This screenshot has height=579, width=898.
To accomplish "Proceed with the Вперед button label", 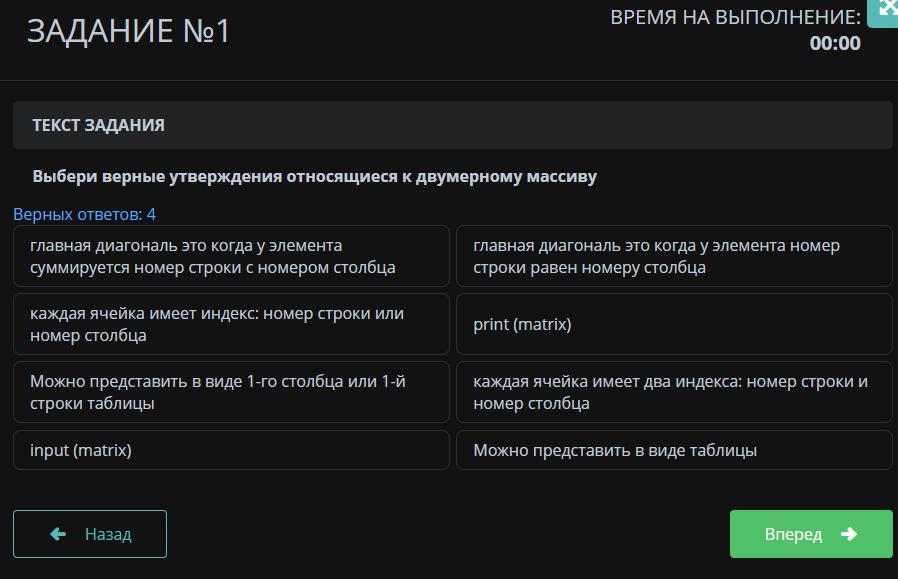I will [793, 534].
